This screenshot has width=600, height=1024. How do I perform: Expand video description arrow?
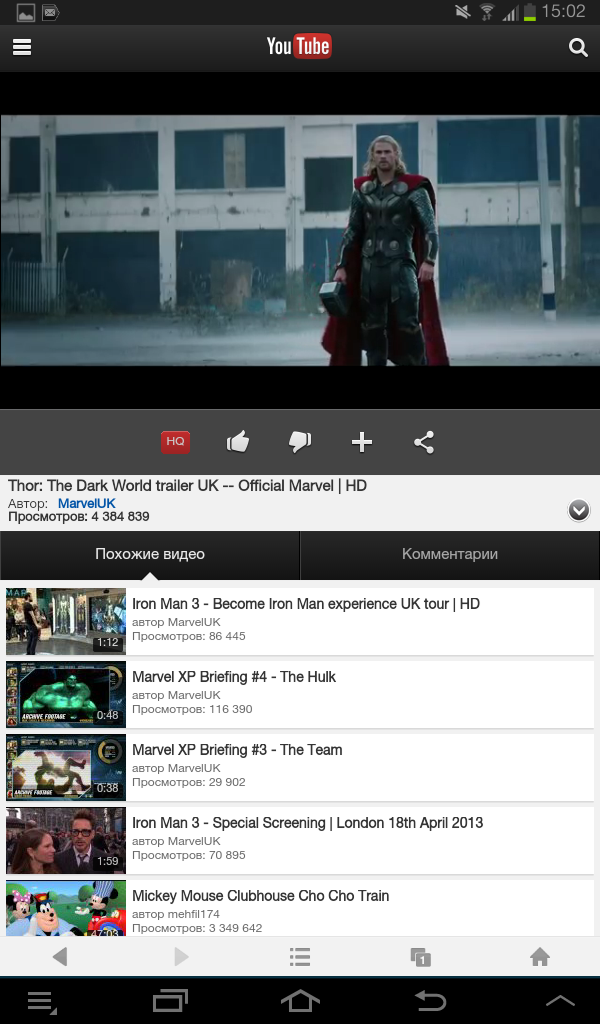[578, 510]
